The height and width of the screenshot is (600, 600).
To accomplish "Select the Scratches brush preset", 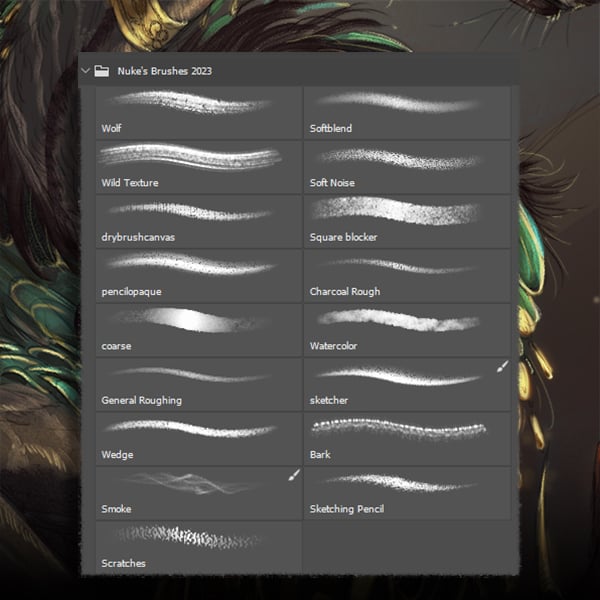I will [x=199, y=548].
